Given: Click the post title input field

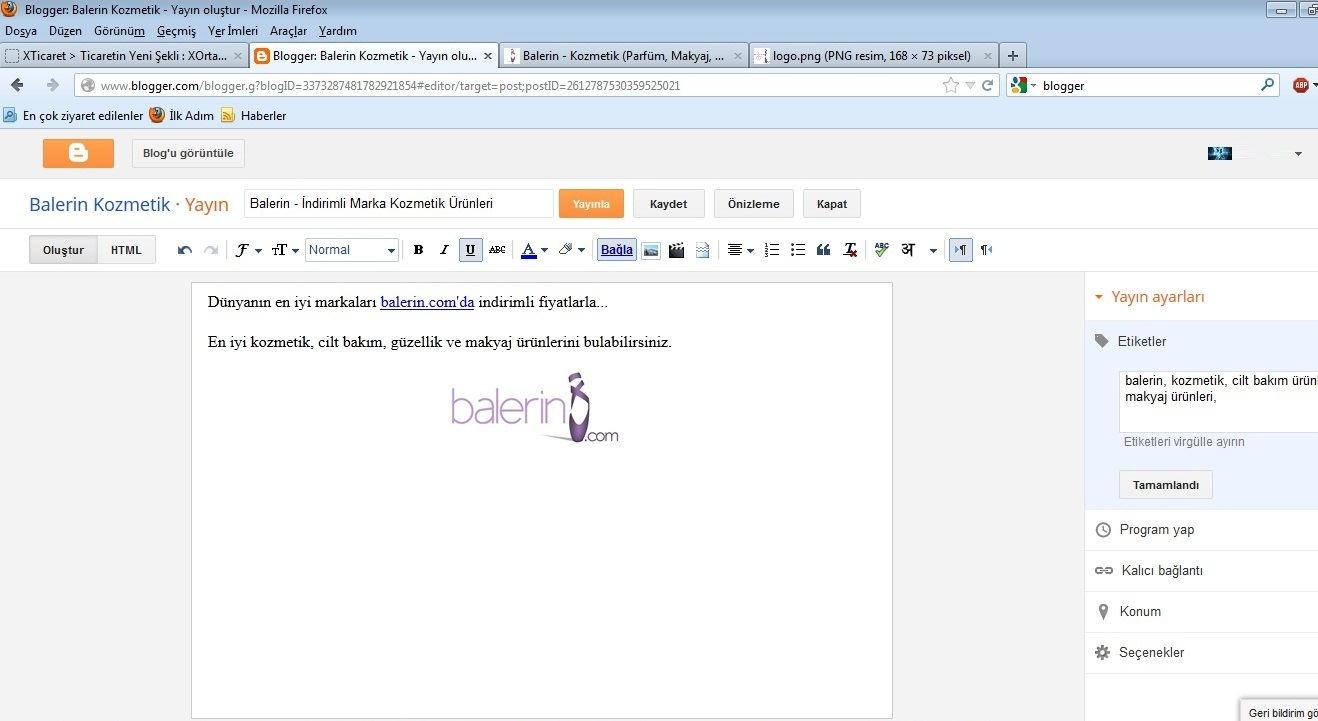Looking at the screenshot, I should pyautogui.click(x=398, y=203).
